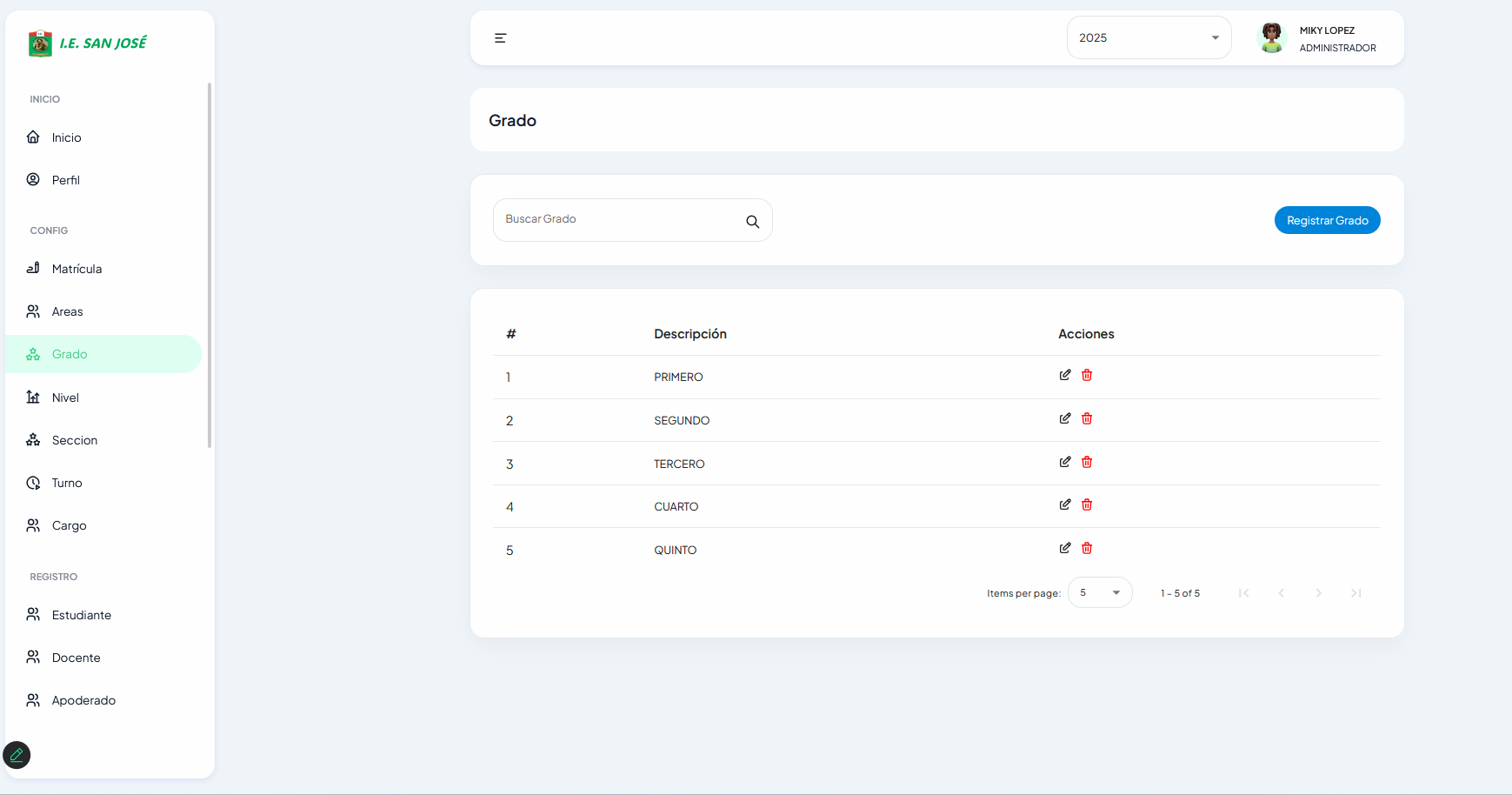Screen dimensions: 1512x795
Task: Open the Matrícula sidebar menu item
Action: [77, 269]
